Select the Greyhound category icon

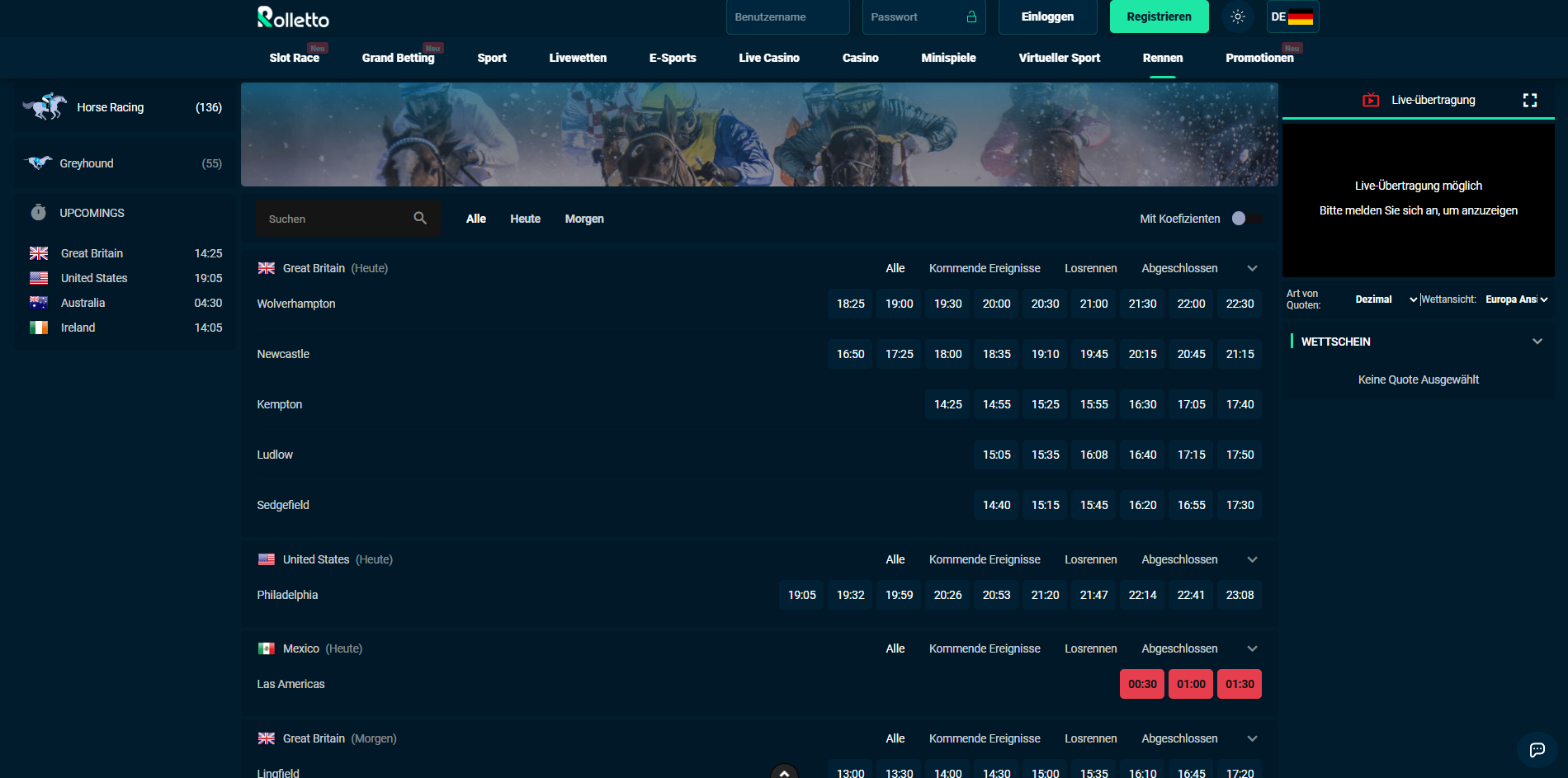click(38, 163)
